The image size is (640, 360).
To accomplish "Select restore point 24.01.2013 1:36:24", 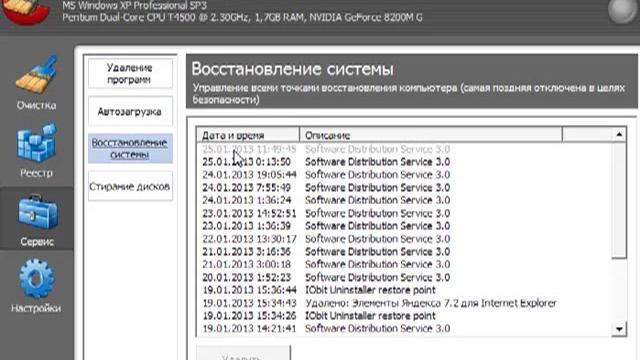I will [x=404, y=200].
